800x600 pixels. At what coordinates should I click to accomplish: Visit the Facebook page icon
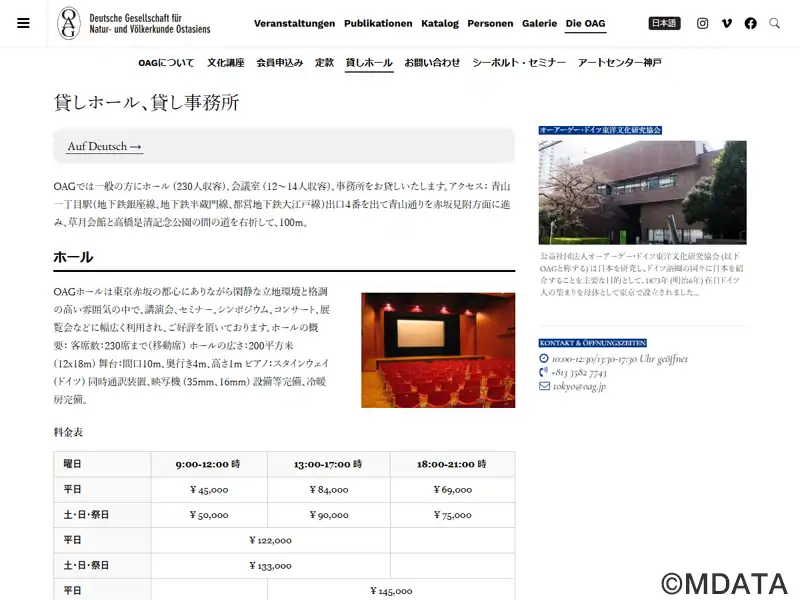tap(751, 23)
